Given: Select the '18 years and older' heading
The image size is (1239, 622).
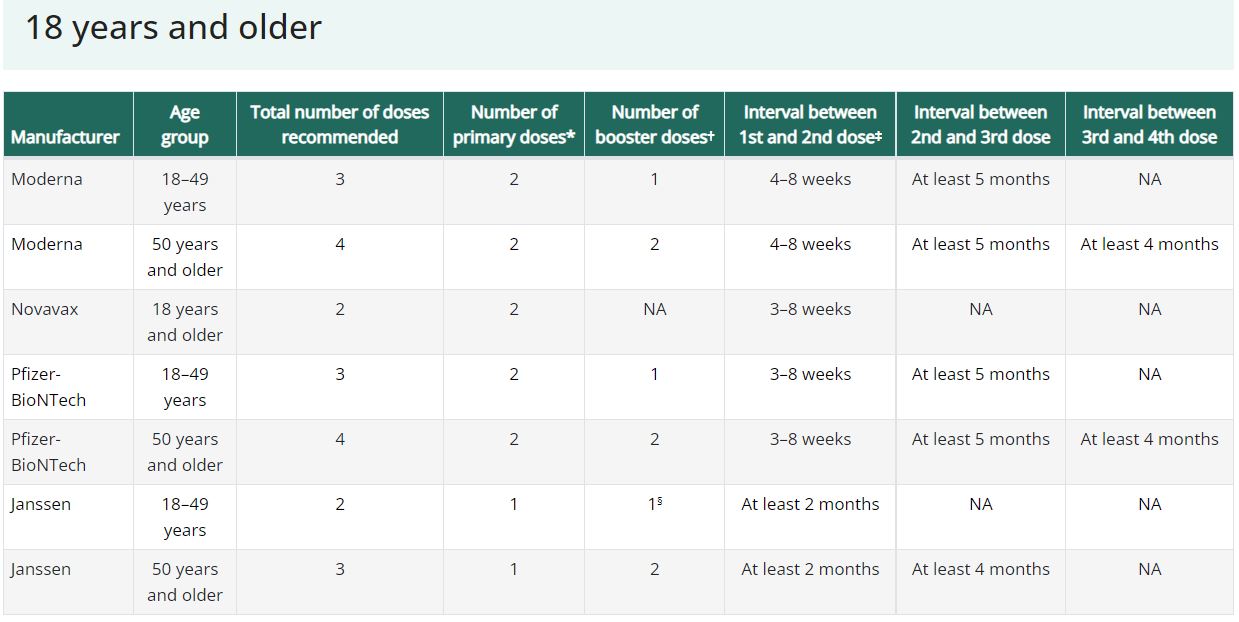Looking at the screenshot, I should [x=173, y=27].
